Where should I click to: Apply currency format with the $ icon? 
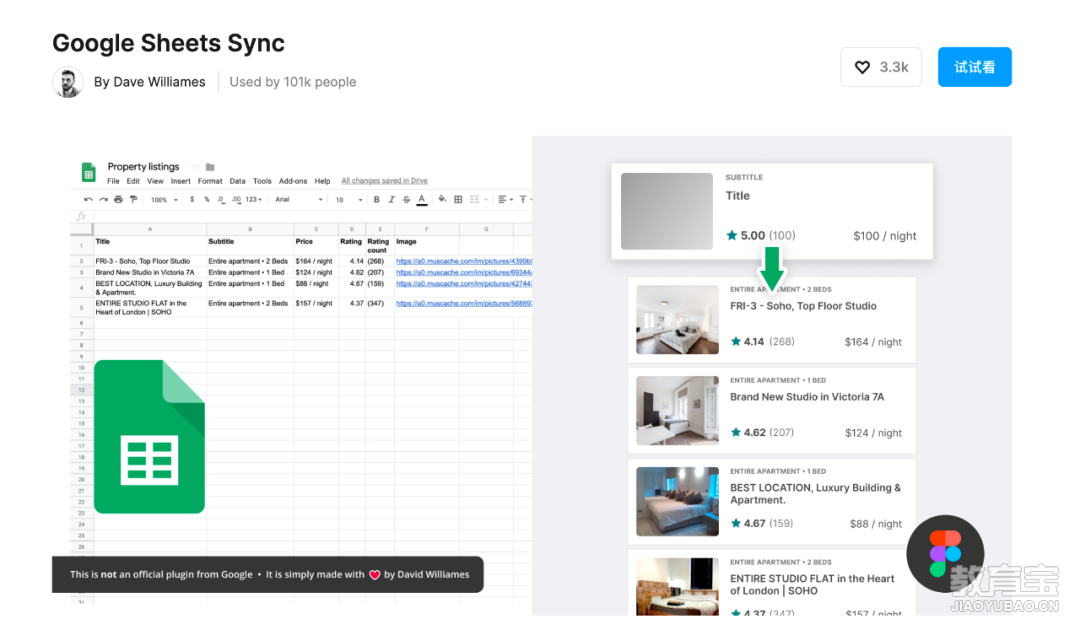click(x=192, y=200)
